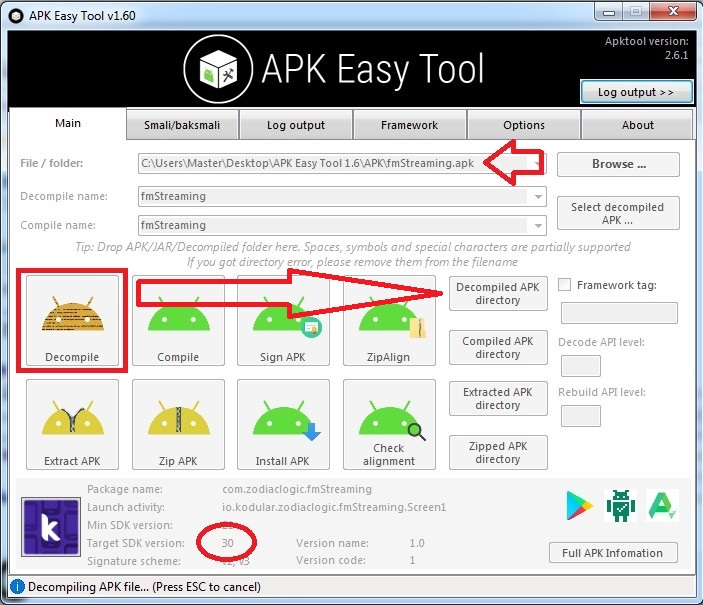Open Full APK Infomation

point(612,553)
